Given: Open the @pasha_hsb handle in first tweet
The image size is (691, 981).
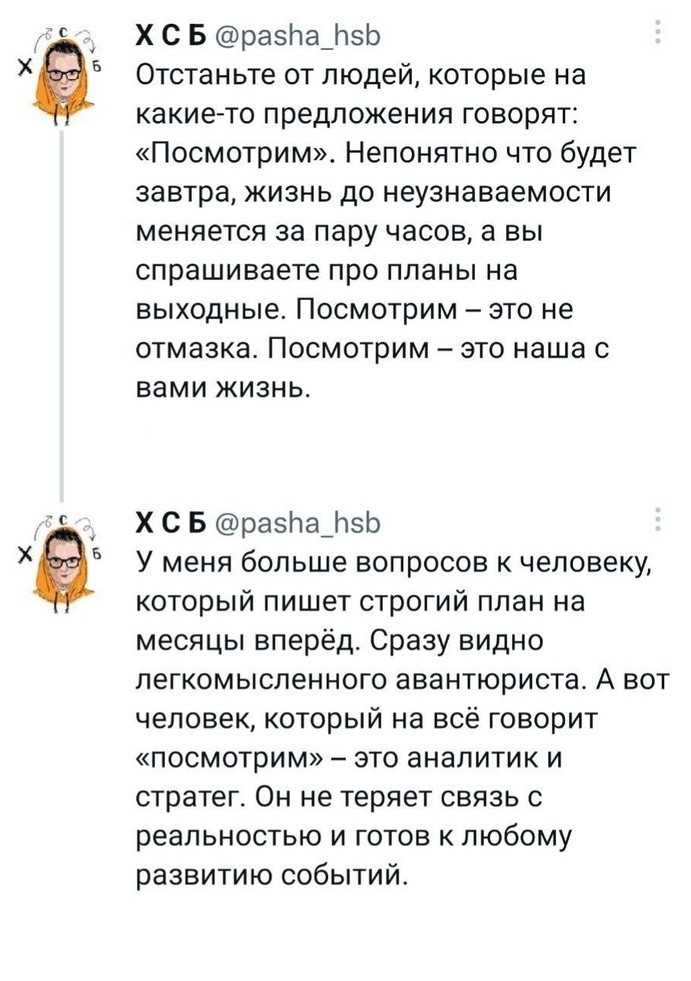Looking at the screenshot, I should pos(297,38).
